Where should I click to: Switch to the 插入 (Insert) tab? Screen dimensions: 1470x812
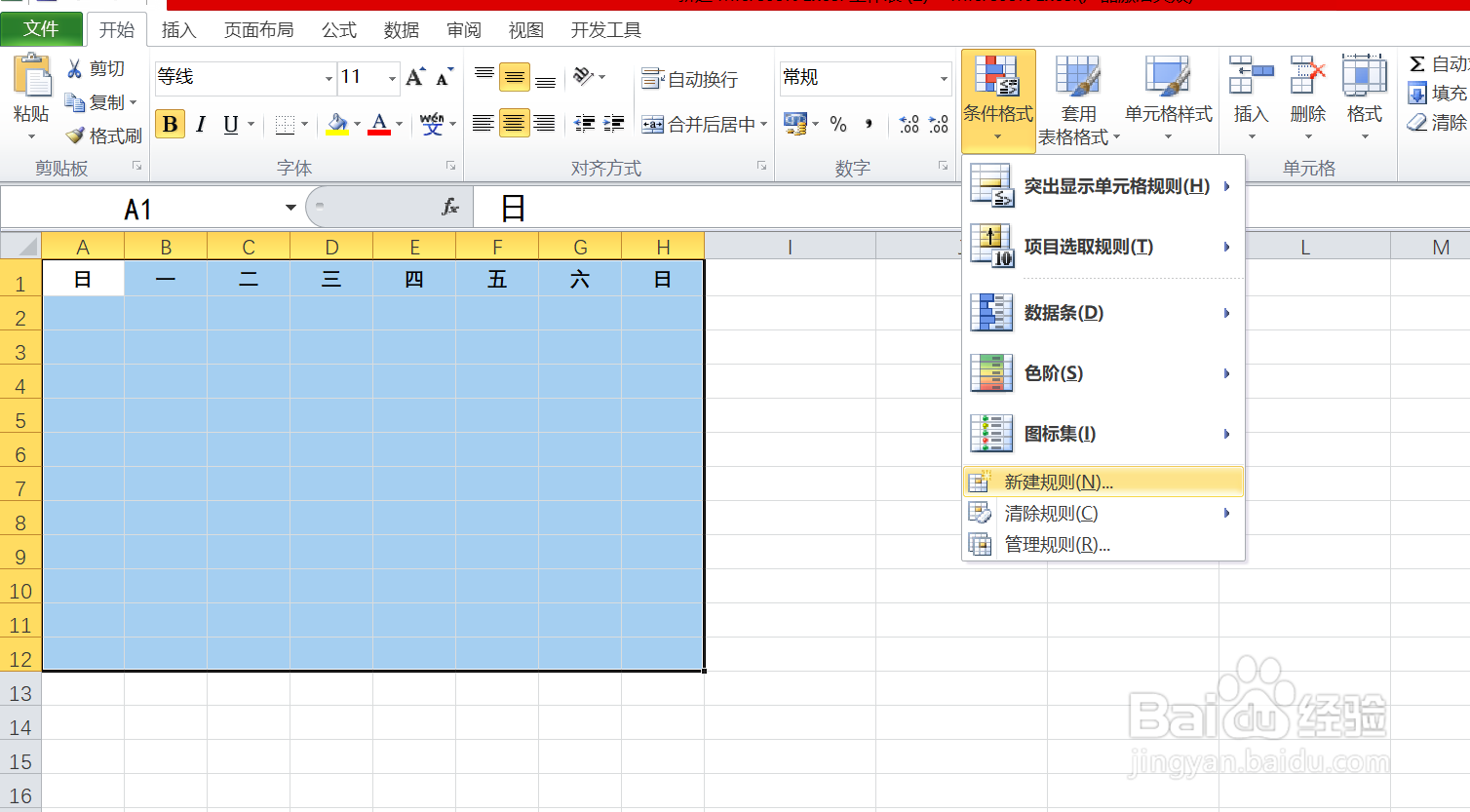(178, 30)
